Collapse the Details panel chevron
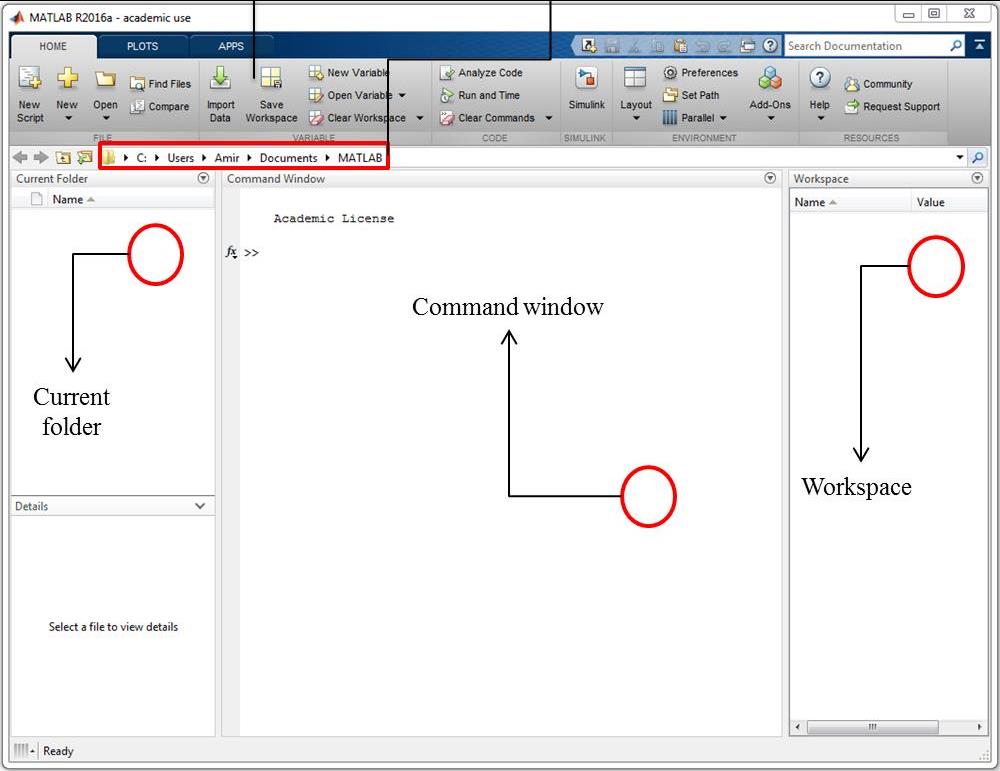The width and height of the screenshot is (1000, 771). click(200, 506)
